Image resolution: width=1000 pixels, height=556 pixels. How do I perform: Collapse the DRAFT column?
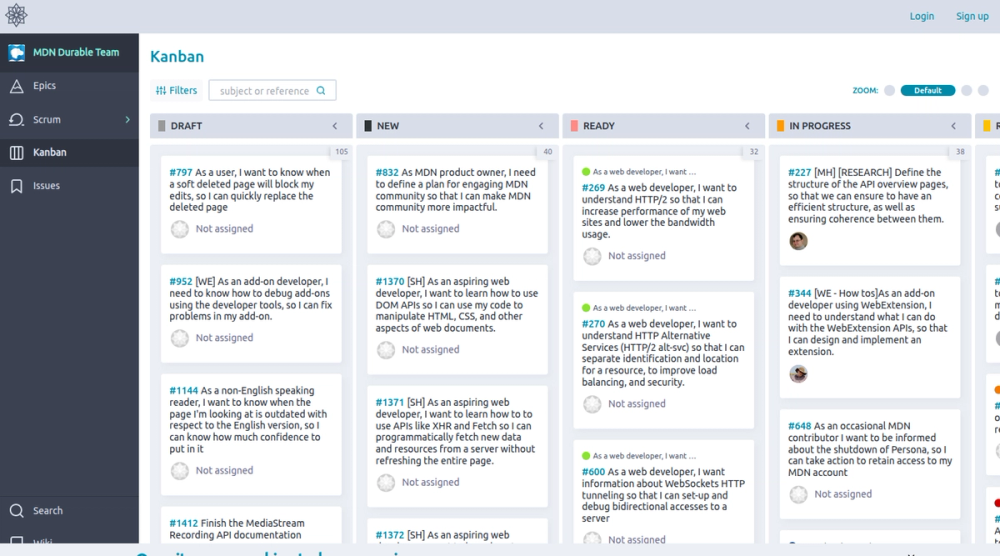pyautogui.click(x=335, y=126)
